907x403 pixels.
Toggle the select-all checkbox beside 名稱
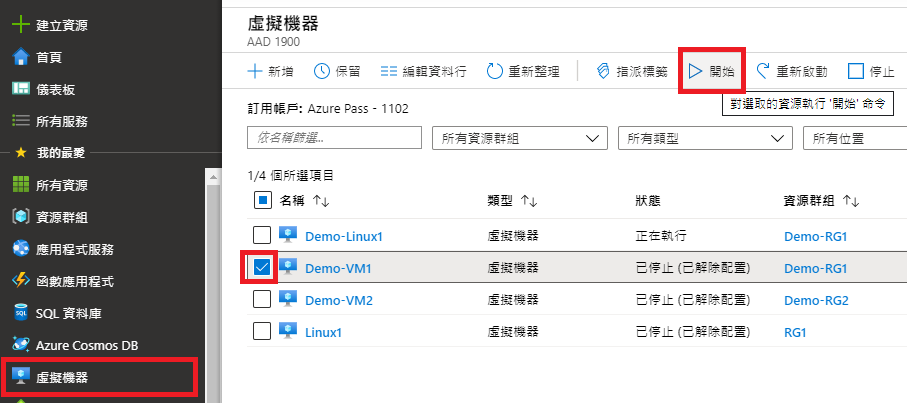[261, 201]
